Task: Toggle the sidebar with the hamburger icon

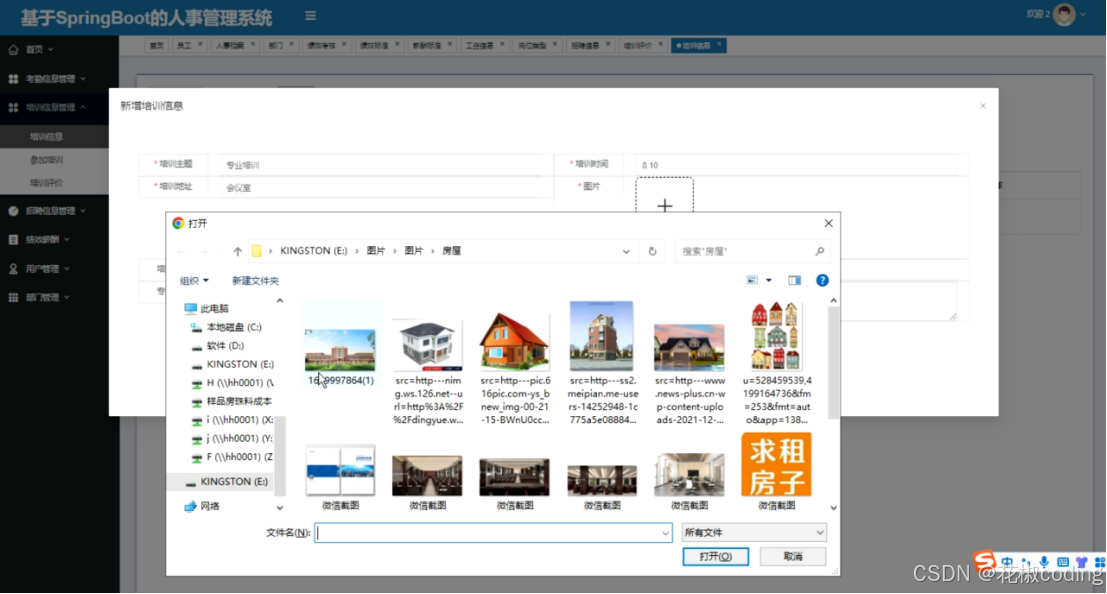Action: click(310, 15)
